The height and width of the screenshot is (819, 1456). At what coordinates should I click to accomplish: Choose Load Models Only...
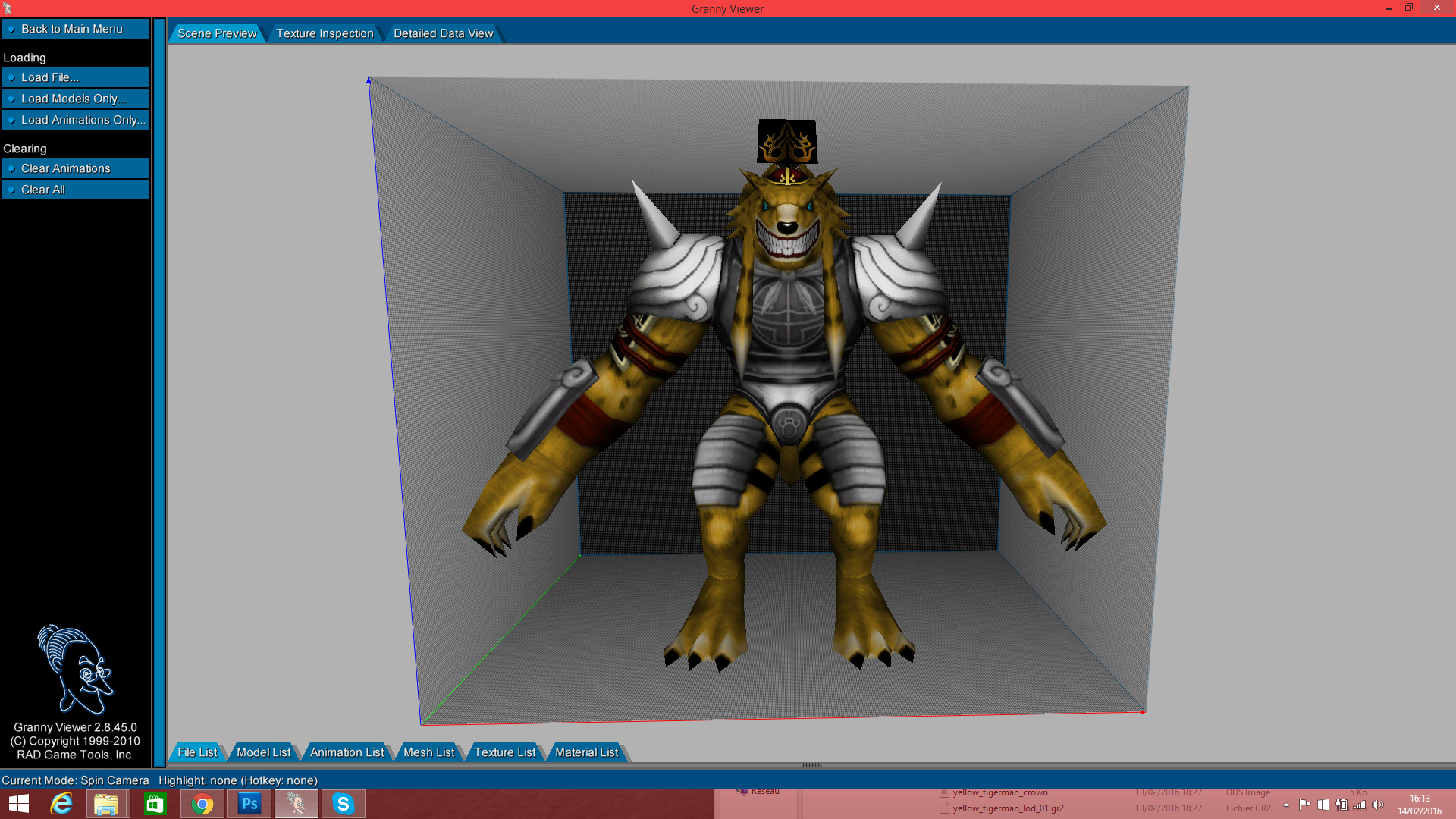[x=75, y=99]
